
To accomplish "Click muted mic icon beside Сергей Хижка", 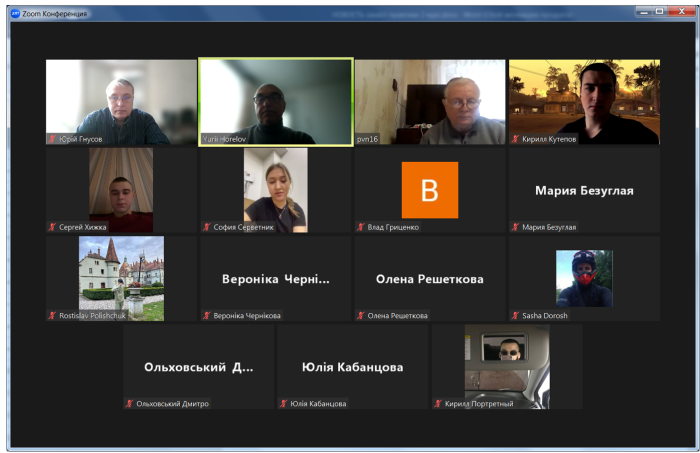I will (x=53, y=227).
